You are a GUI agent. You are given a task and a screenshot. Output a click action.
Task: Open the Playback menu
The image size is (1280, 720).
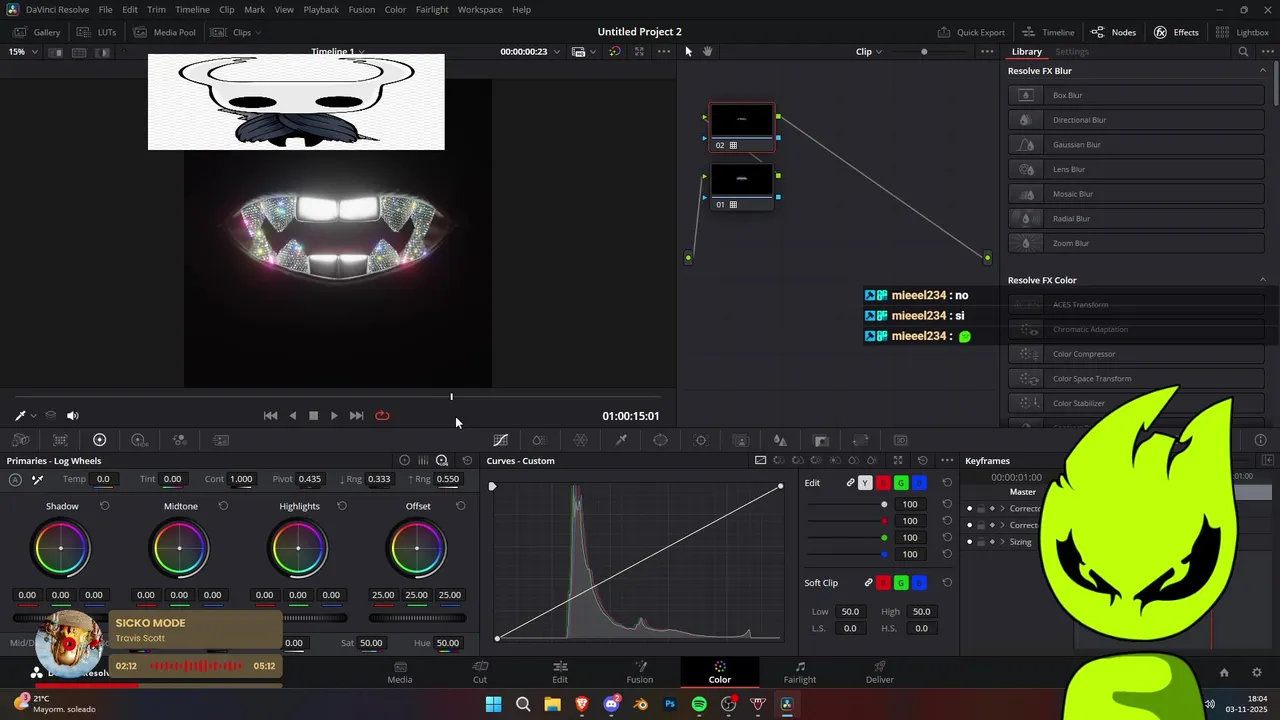[321, 10]
